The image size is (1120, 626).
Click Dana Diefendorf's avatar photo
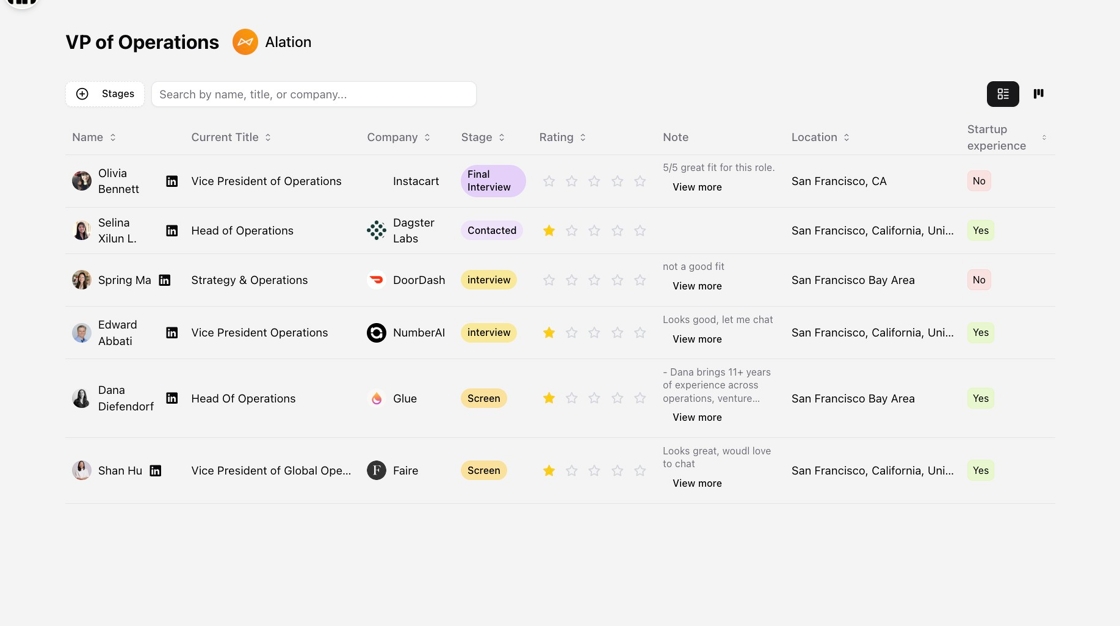81,398
